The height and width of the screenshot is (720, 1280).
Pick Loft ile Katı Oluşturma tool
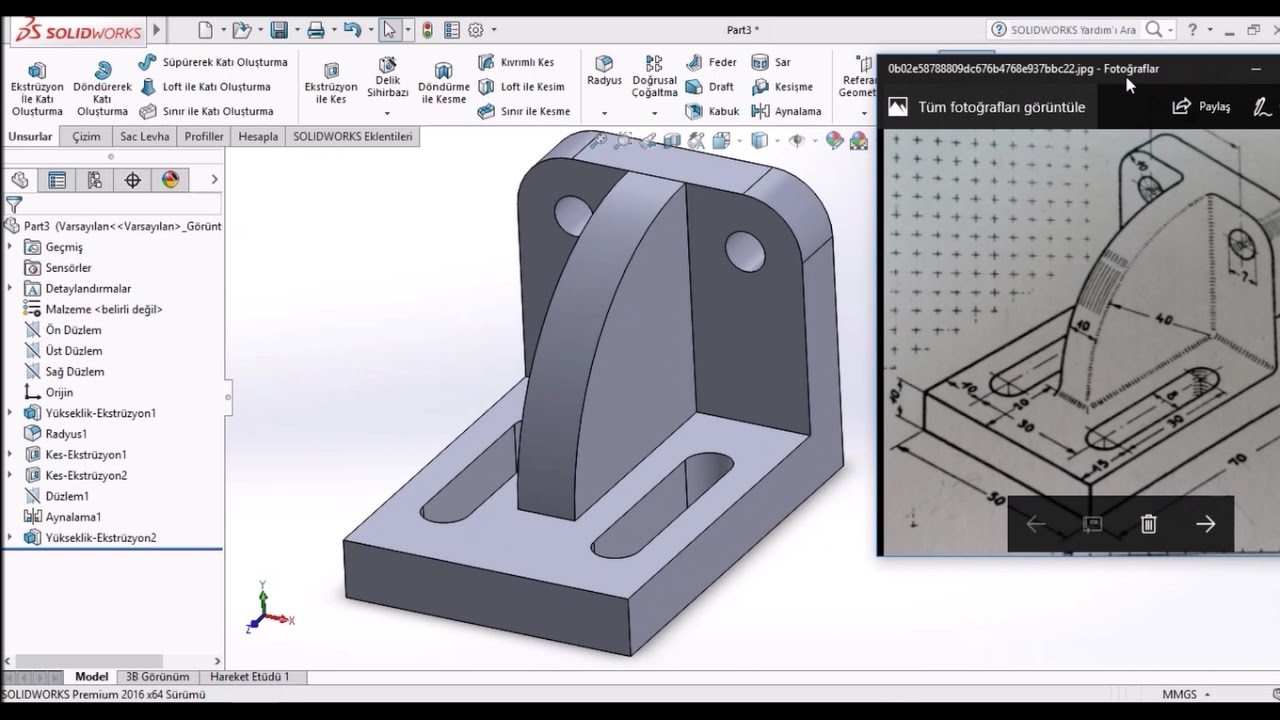[205, 87]
